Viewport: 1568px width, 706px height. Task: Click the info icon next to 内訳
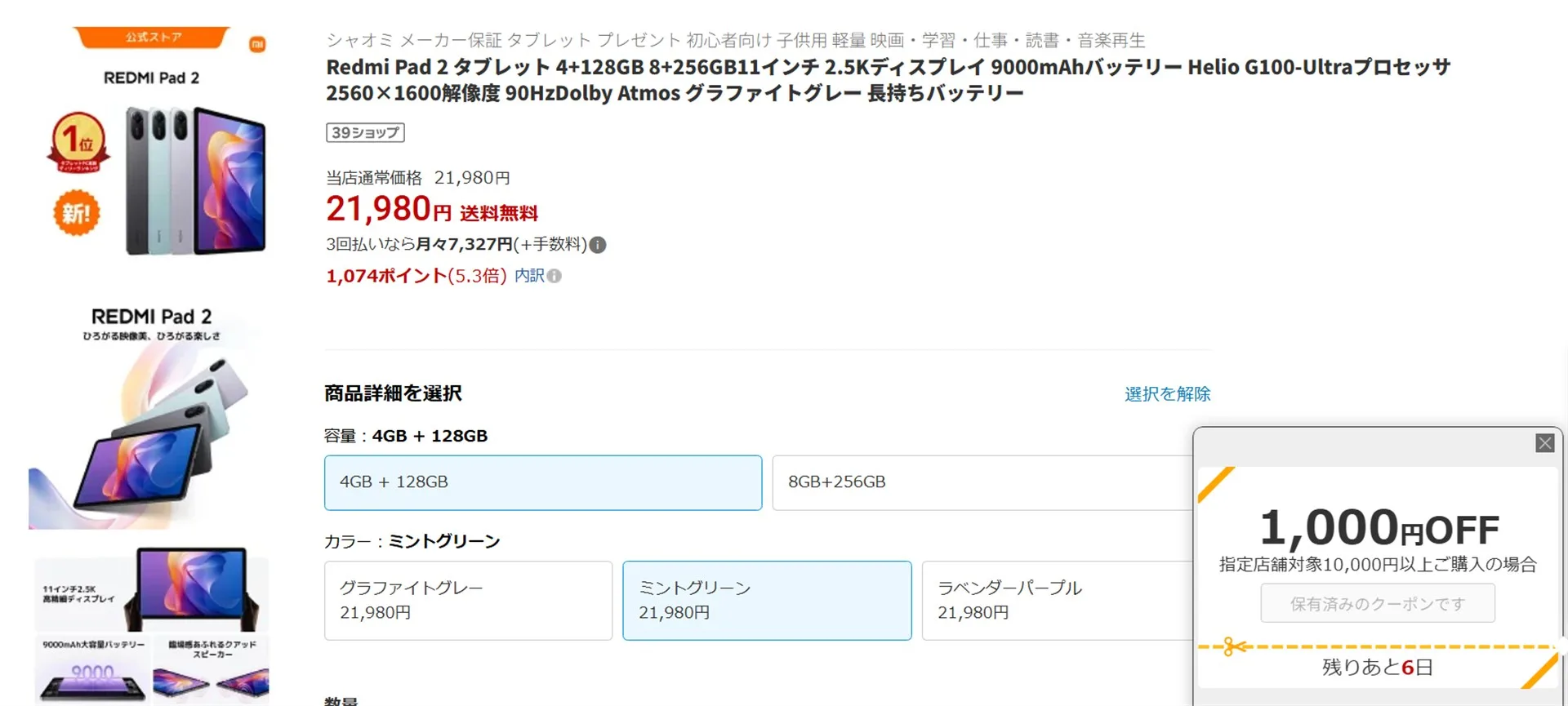pyautogui.click(x=555, y=276)
